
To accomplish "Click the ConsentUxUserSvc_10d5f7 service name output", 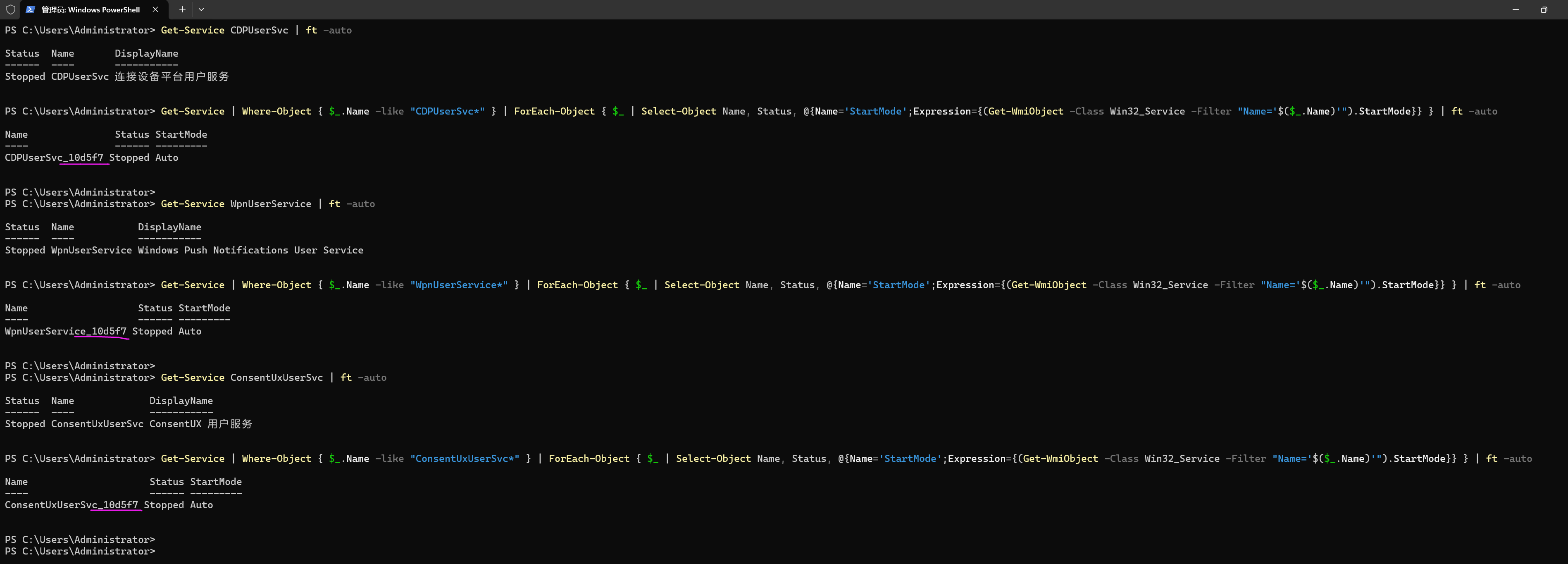I will pyautogui.click(x=71, y=504).
